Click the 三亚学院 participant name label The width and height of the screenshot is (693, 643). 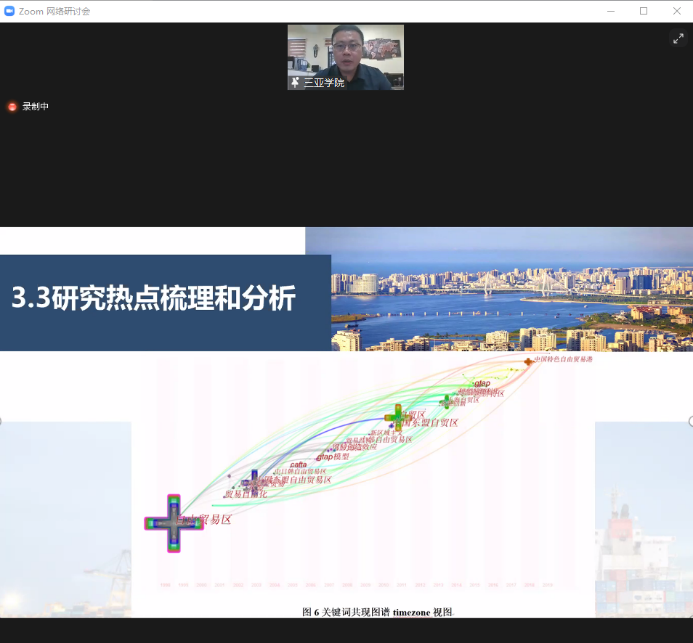coord(324,83)
